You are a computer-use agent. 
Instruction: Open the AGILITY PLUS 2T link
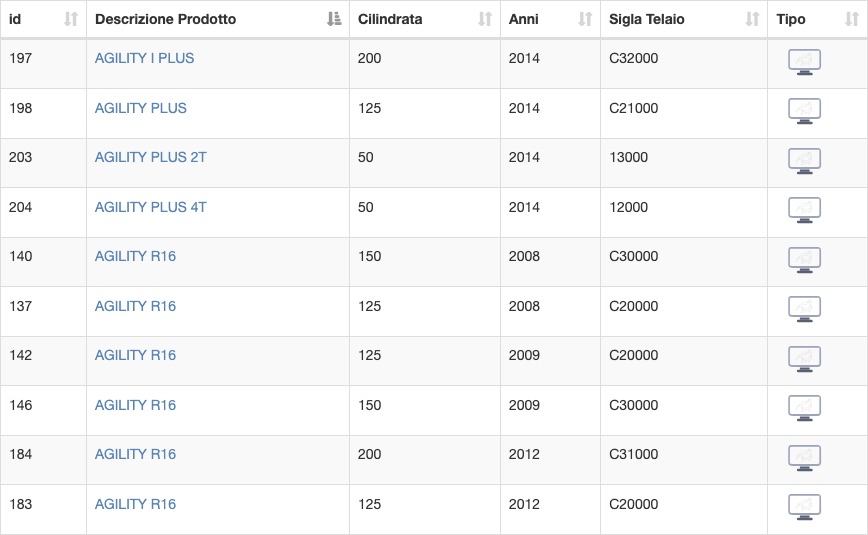point(151,157)
